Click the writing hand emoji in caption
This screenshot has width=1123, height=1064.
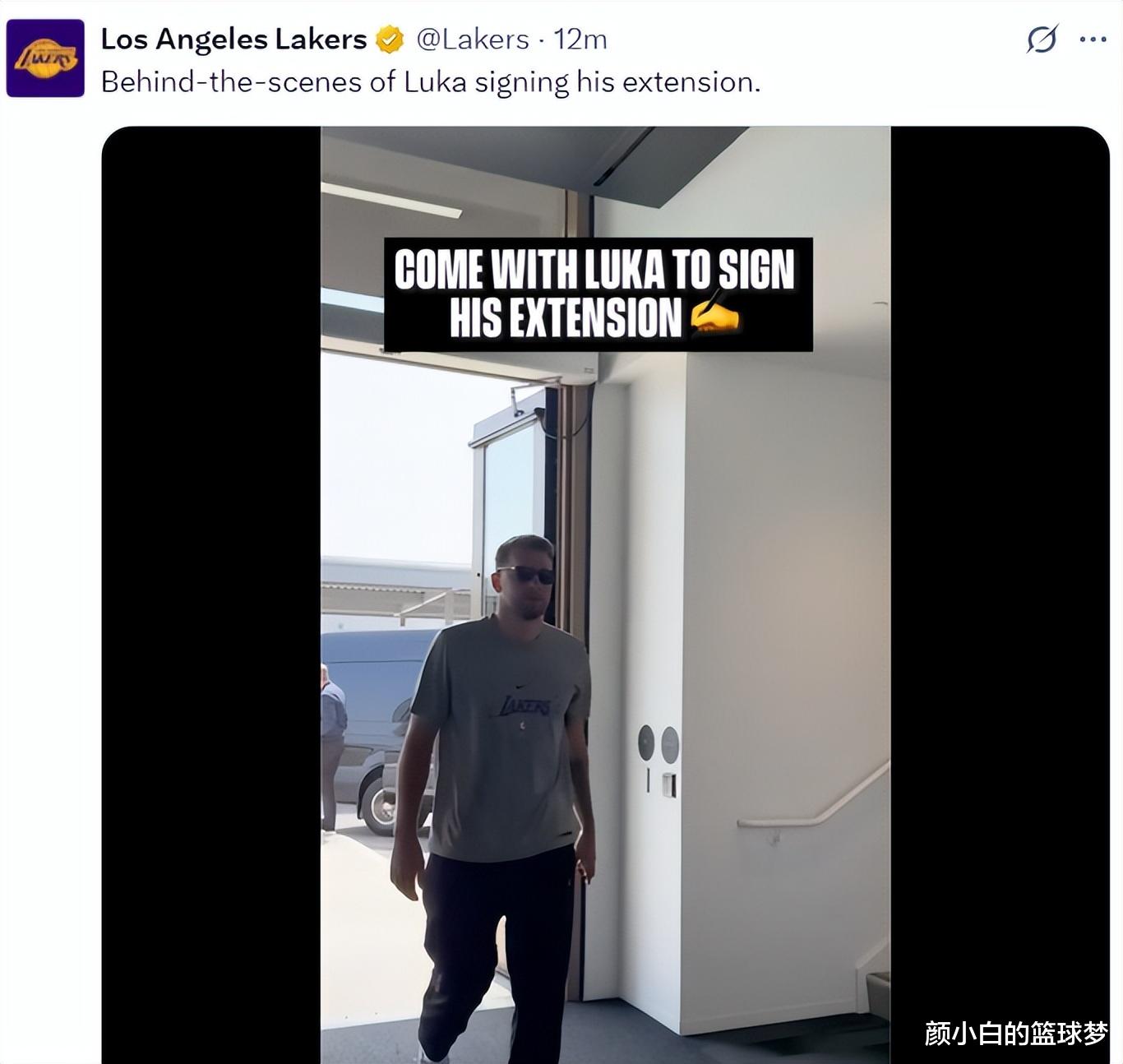(714, 317)
